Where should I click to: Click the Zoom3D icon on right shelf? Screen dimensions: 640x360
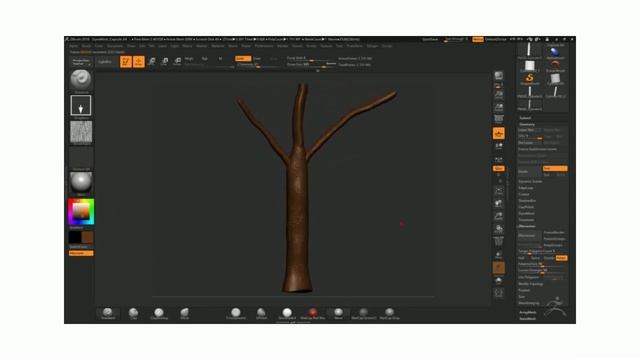pos(499,216)
